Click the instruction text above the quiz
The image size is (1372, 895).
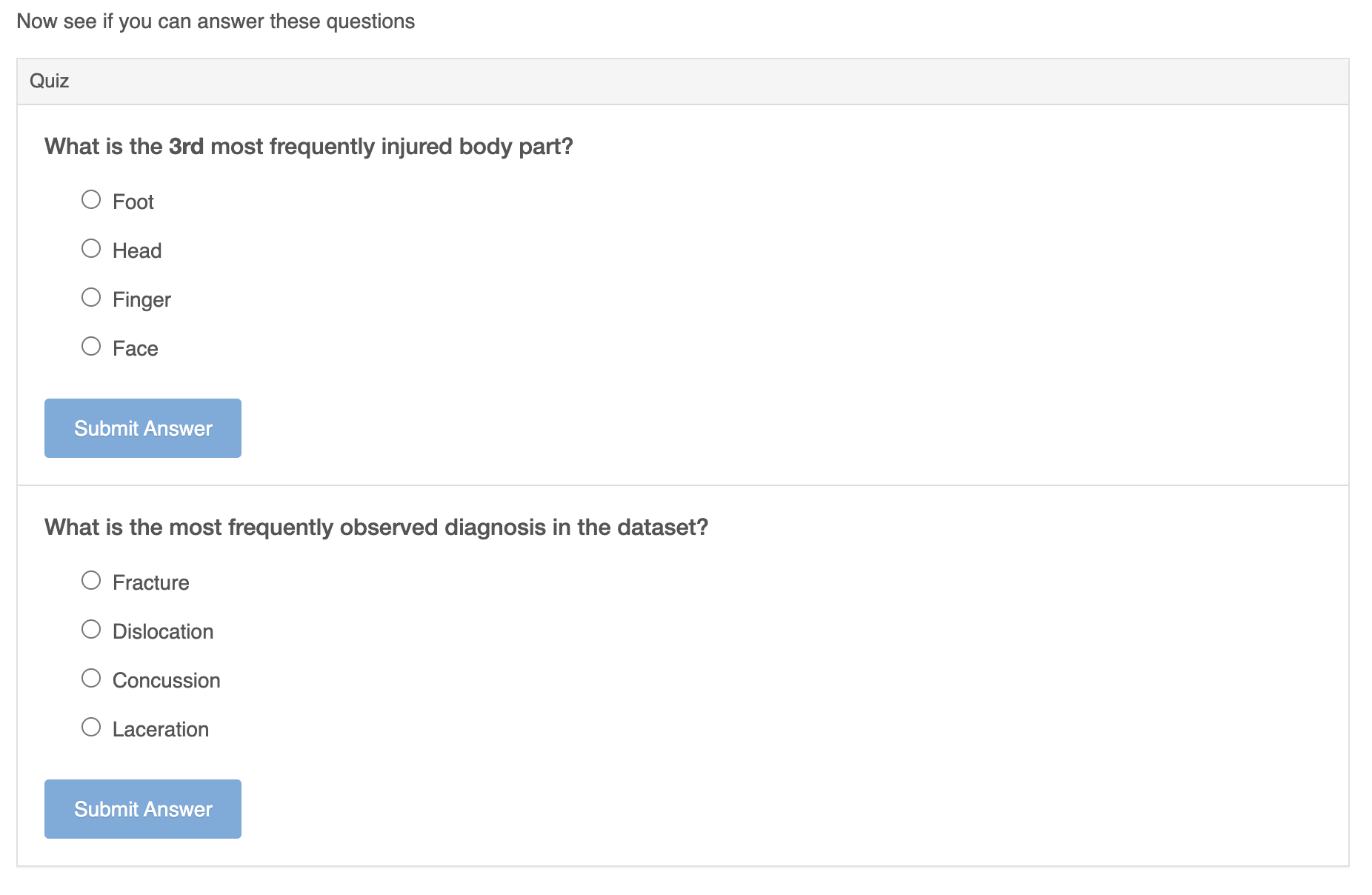point(217,21)
